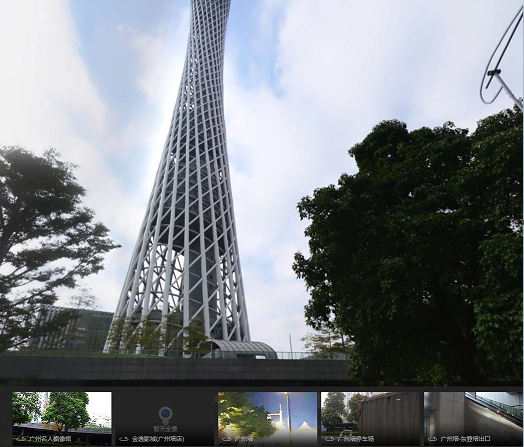Click the 金逸影城(广州塔店) text label
The image size is (524, 447).
click(158, 439)
